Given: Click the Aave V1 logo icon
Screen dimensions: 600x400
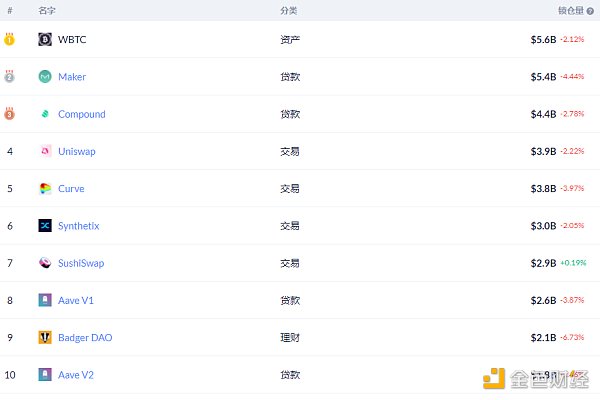Looking at the screenshot, I should point(45,300).
